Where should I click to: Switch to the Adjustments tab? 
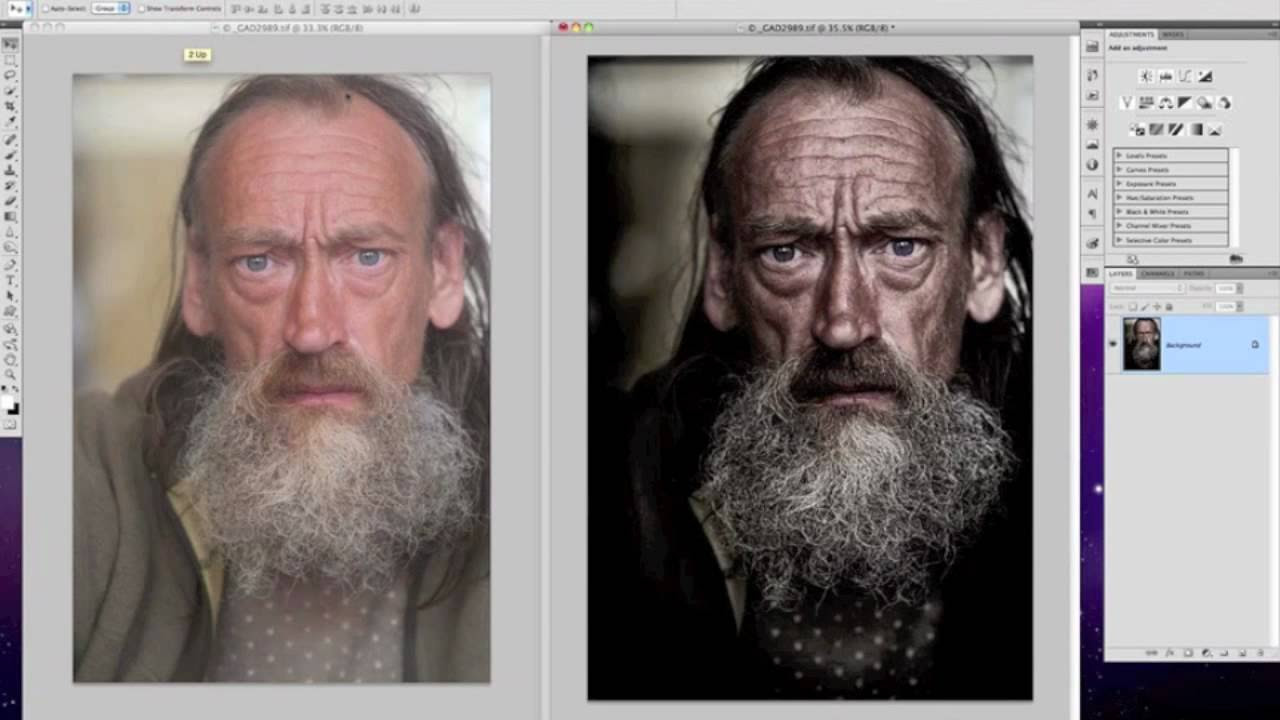(1131, 35)
